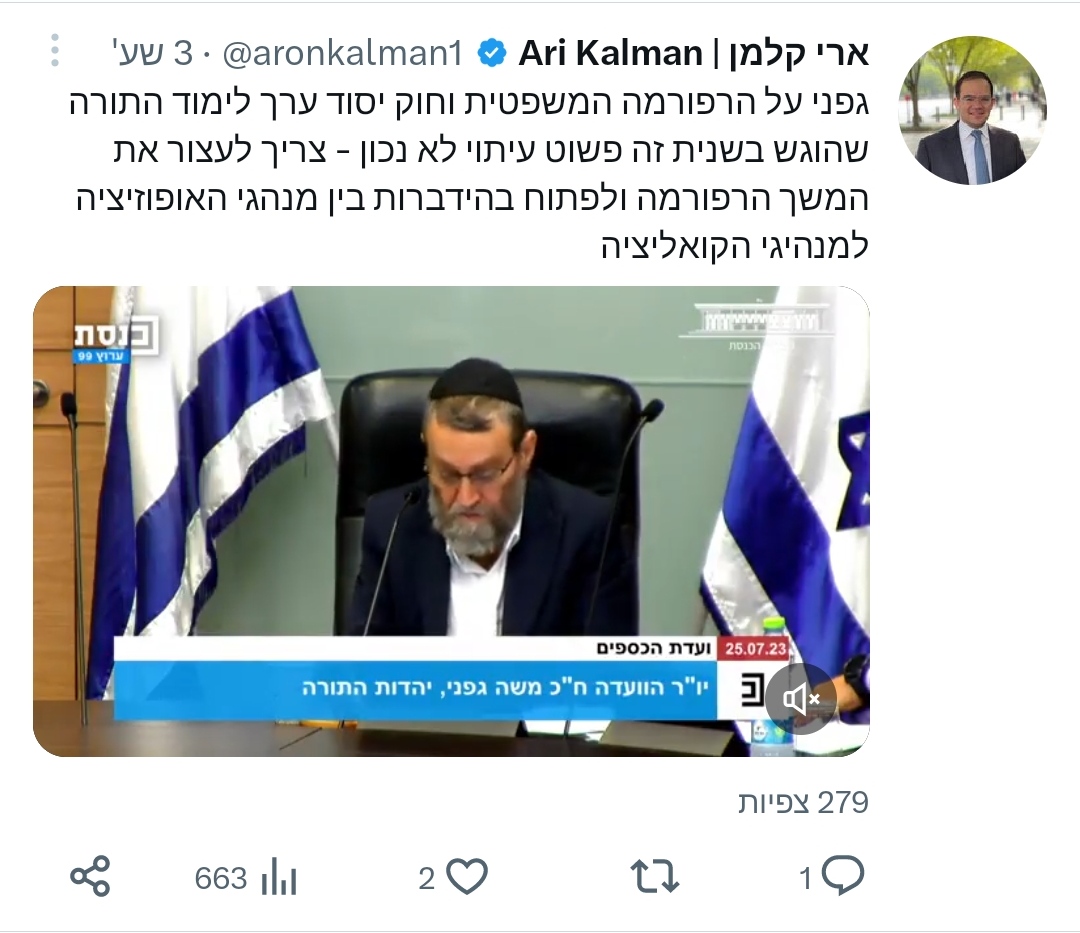Like the tweet with heart icon
Screen dimensions: 1080x933
click(467, 877)
